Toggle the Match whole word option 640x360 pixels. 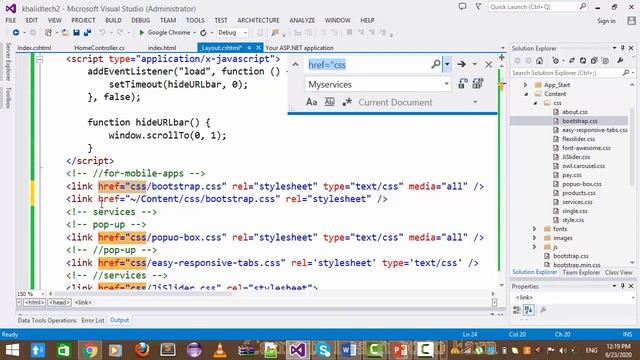pyautogui.click(x=329, y=102)
